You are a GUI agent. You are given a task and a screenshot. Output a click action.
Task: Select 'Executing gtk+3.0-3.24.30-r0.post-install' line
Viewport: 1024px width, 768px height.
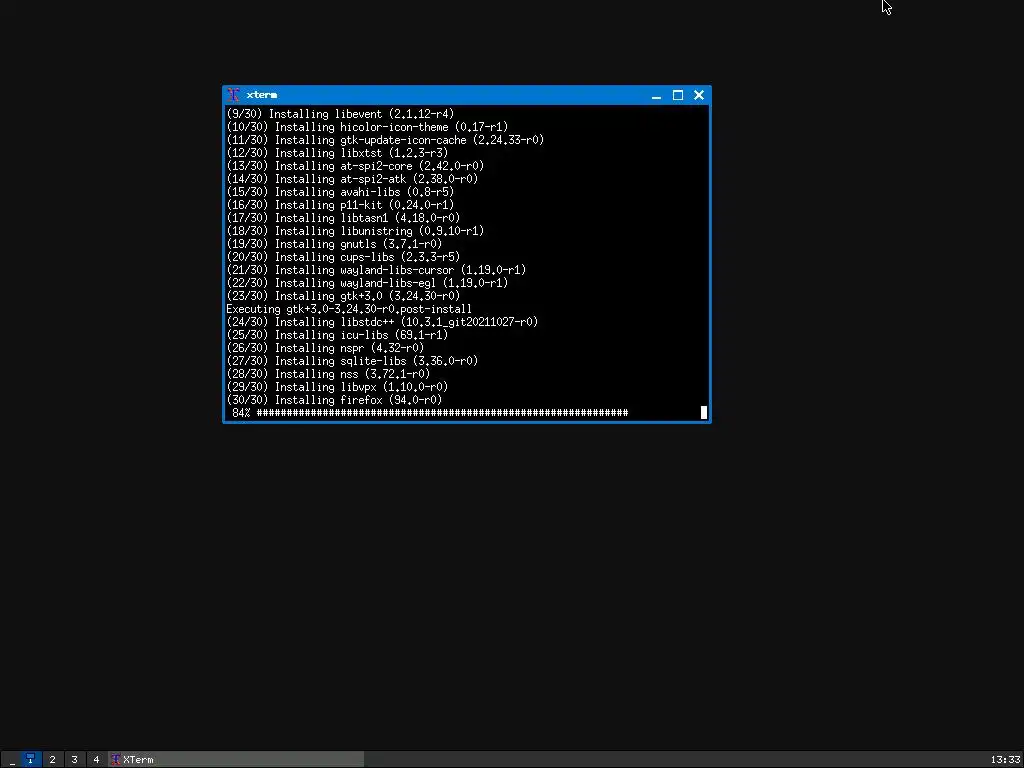pyautogui.click(x=349, y=309)
